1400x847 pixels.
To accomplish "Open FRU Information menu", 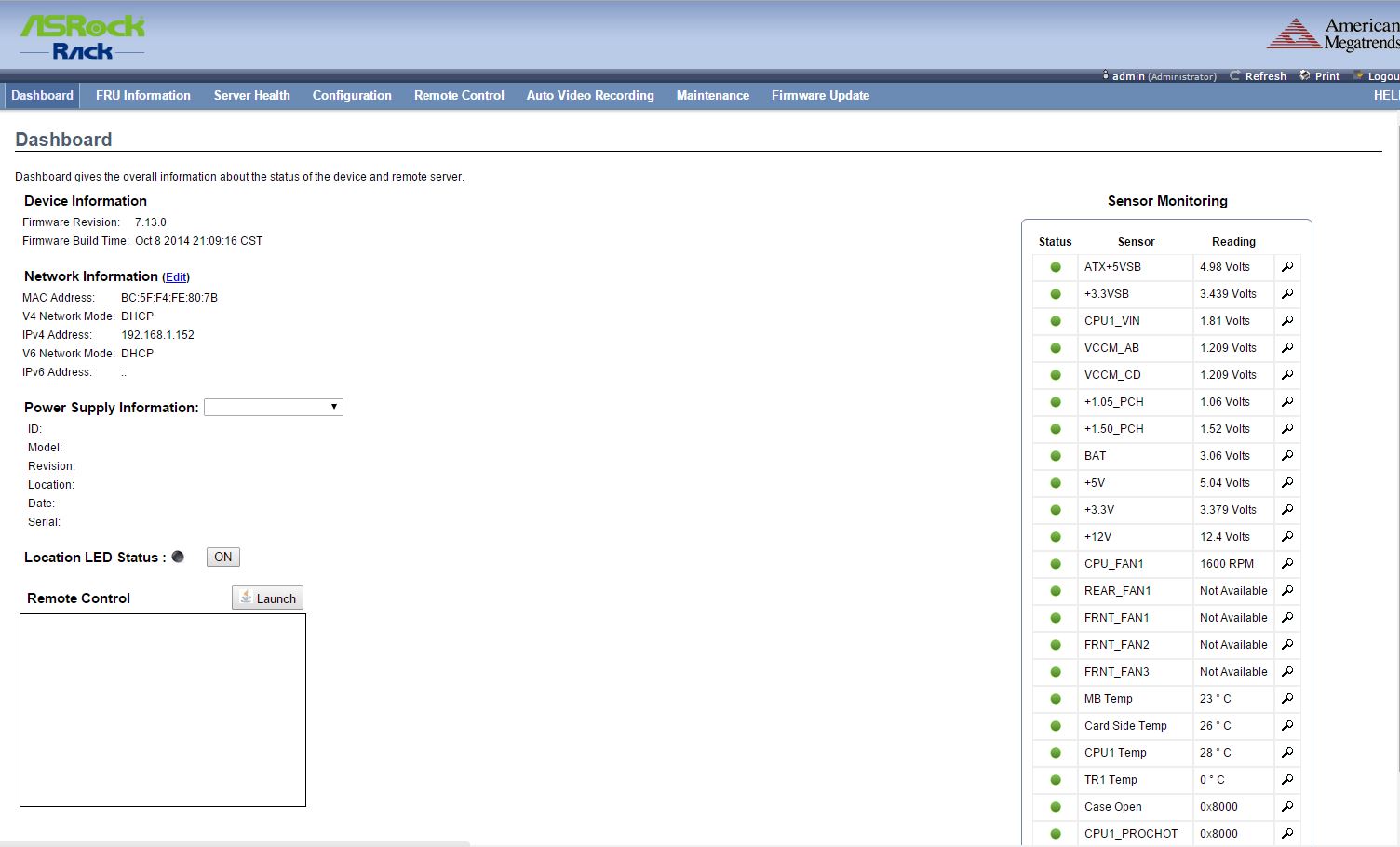I will point(143,95).
